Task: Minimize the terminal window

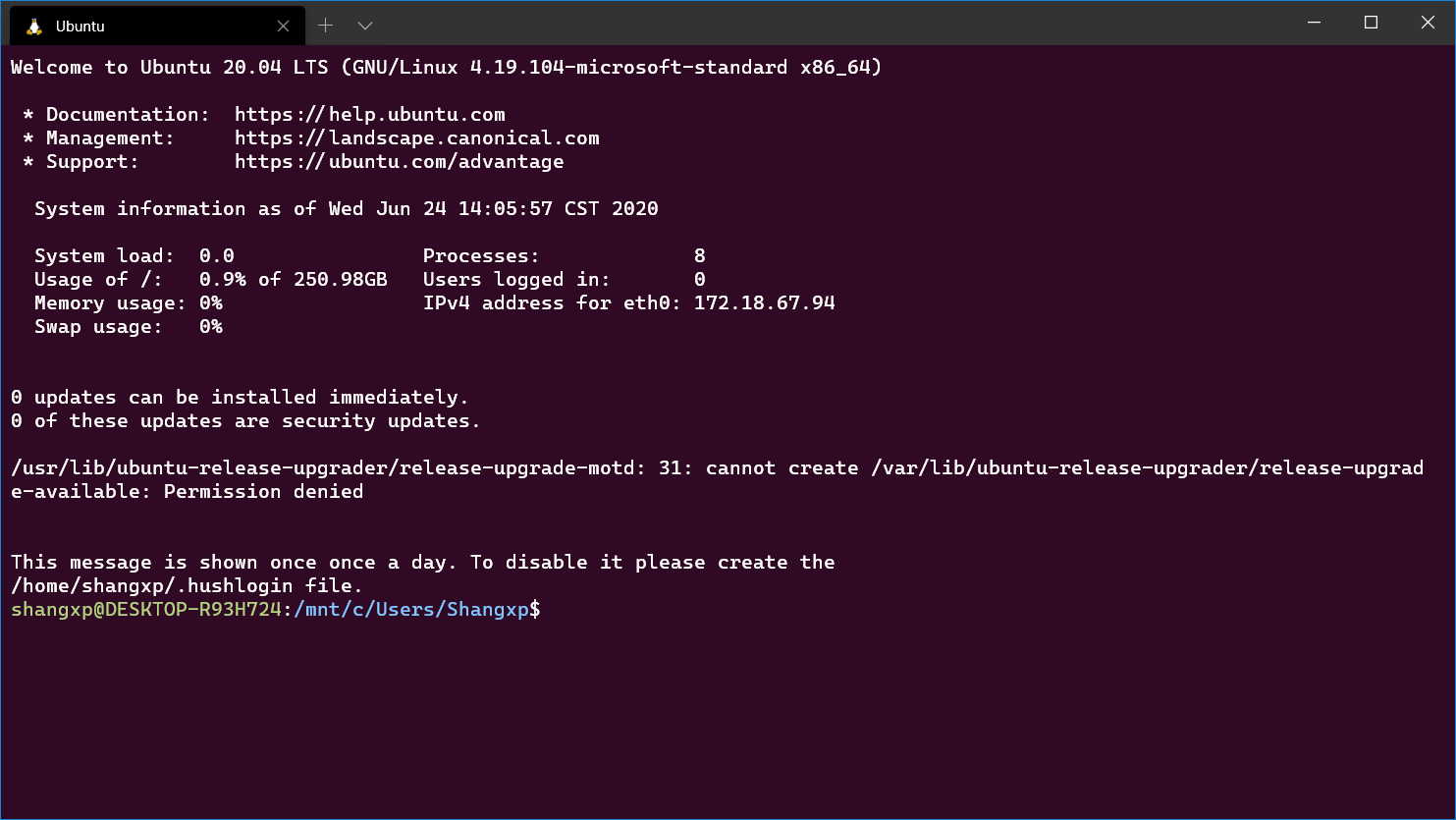Action: coord(1315,23)
